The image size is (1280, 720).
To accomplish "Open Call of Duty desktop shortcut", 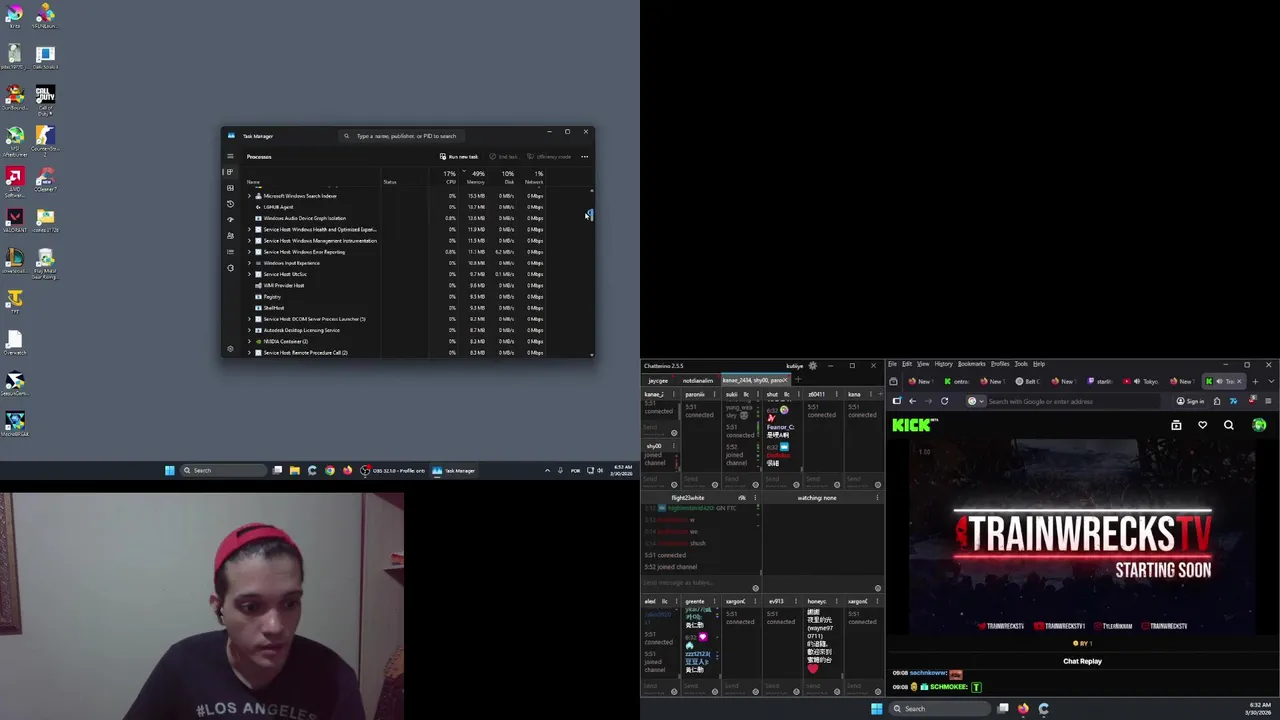I will 45,99.
